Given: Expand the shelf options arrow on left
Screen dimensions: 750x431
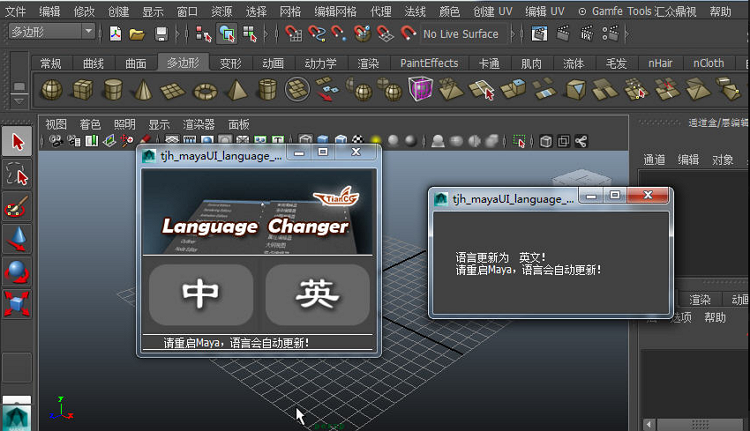Looking at the screenshot, I should (19, 100).
